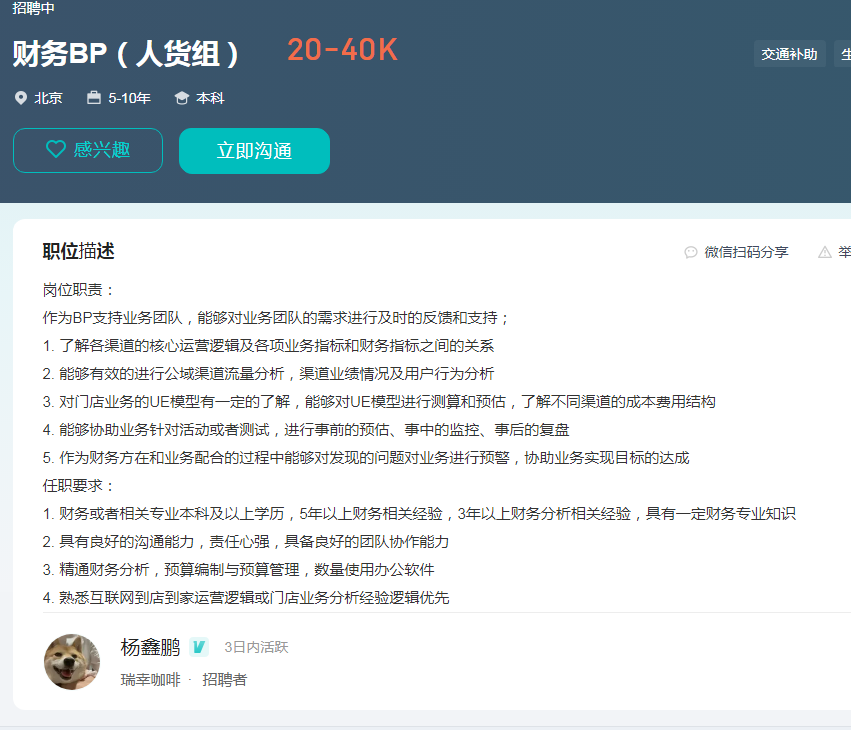Screen dimensions: 851x730
Task: Click the job title 财务BP（人货组）
Action: (x=126, y=53)
